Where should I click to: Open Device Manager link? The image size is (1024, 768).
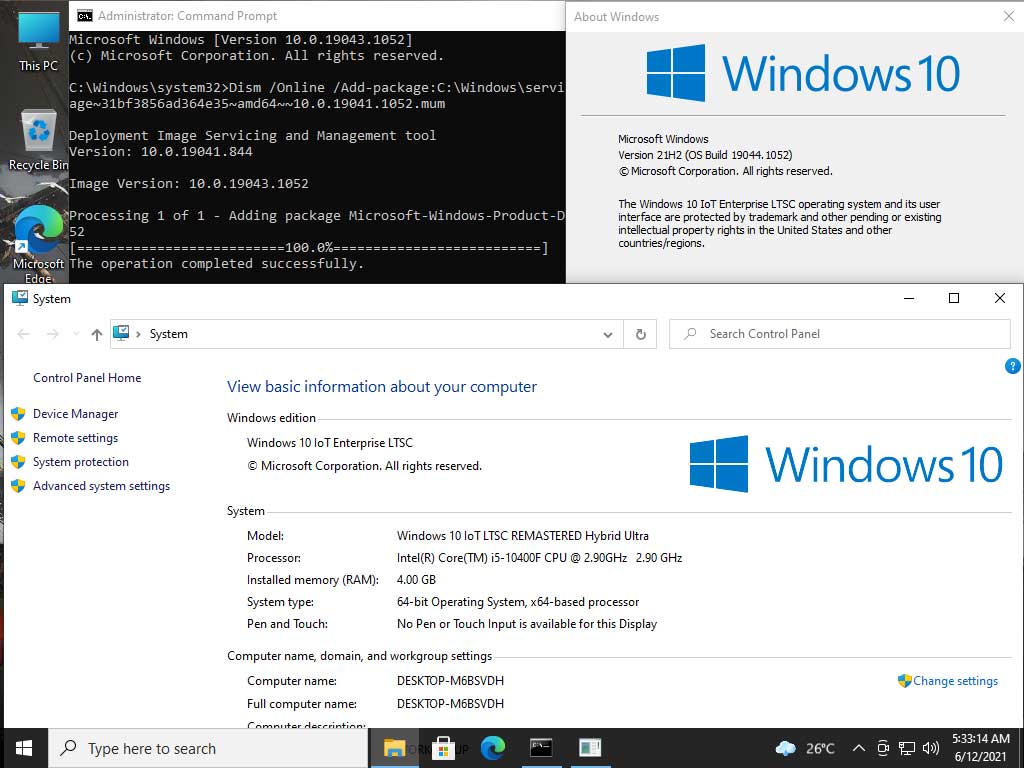point(76,414)
